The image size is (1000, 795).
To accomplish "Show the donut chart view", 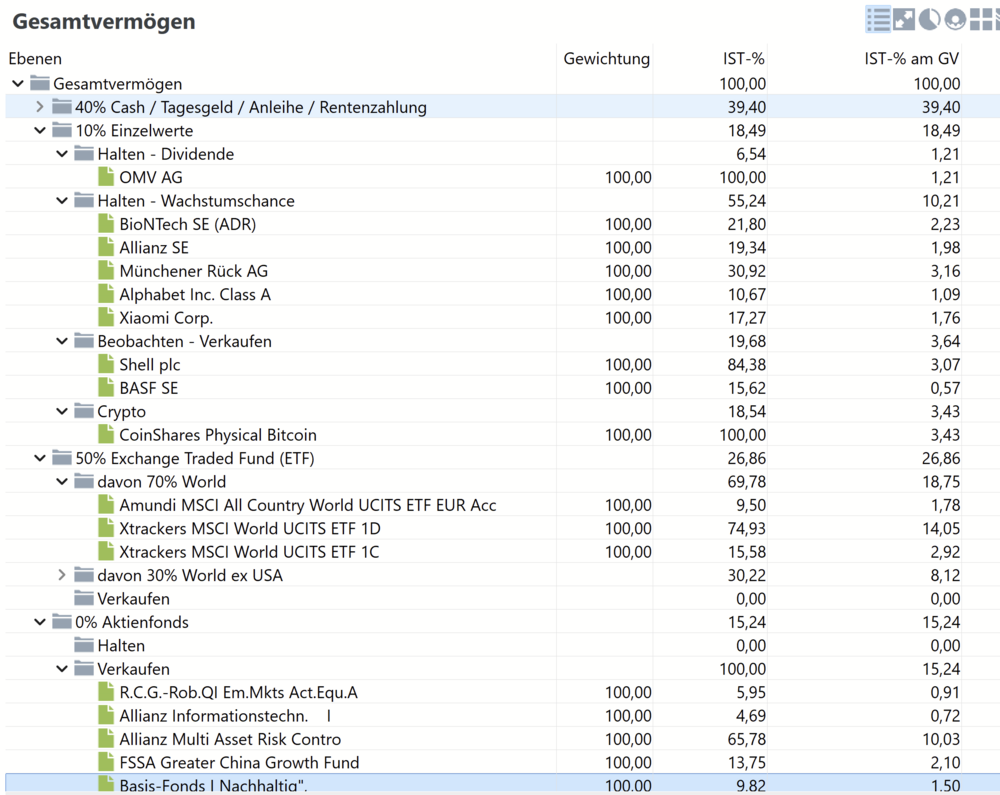I will click(x=955, y=19).
